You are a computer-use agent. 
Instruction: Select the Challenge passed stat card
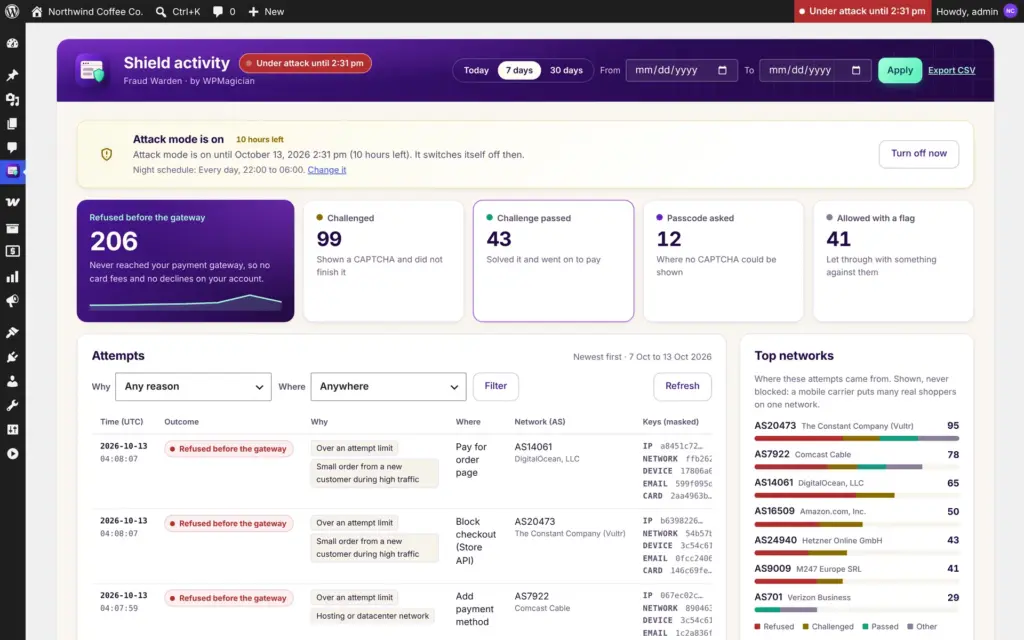(x=553, y=261)
